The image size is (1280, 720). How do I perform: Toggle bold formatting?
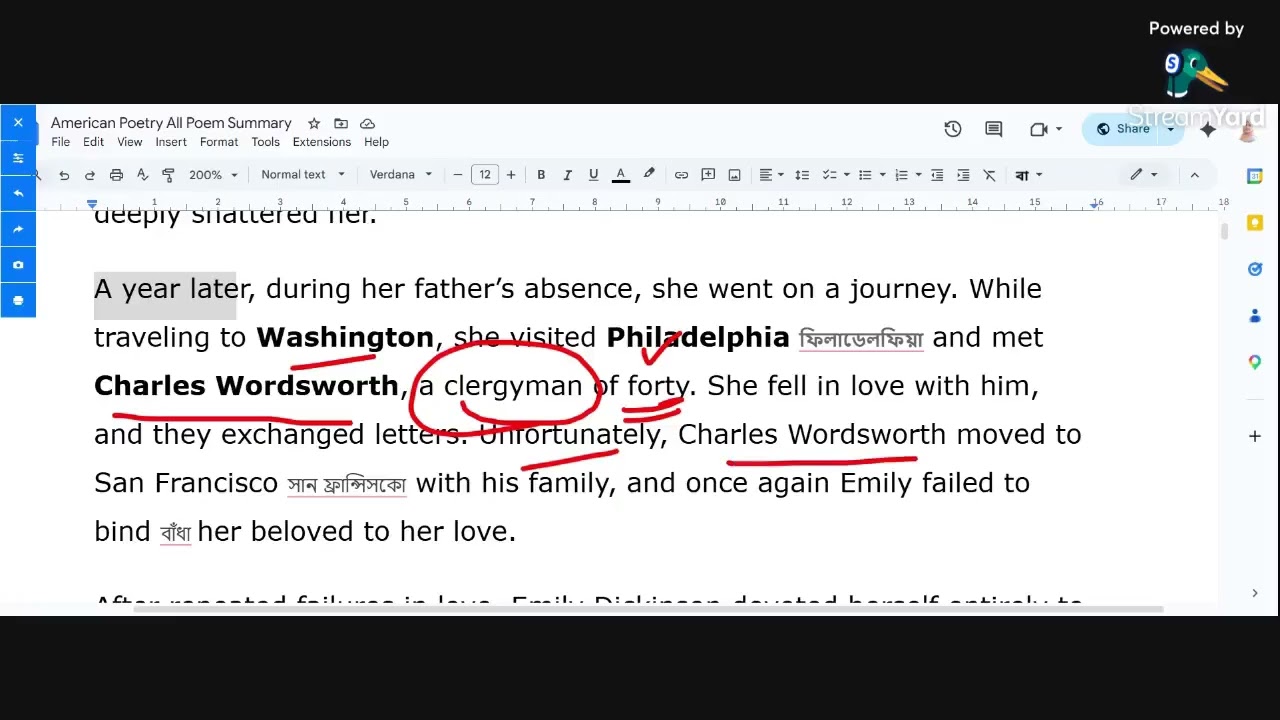point(541,175)
